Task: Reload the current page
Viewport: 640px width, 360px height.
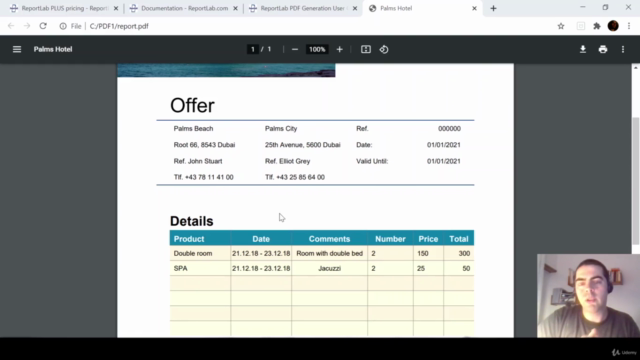Action: (x=43, y=26)
